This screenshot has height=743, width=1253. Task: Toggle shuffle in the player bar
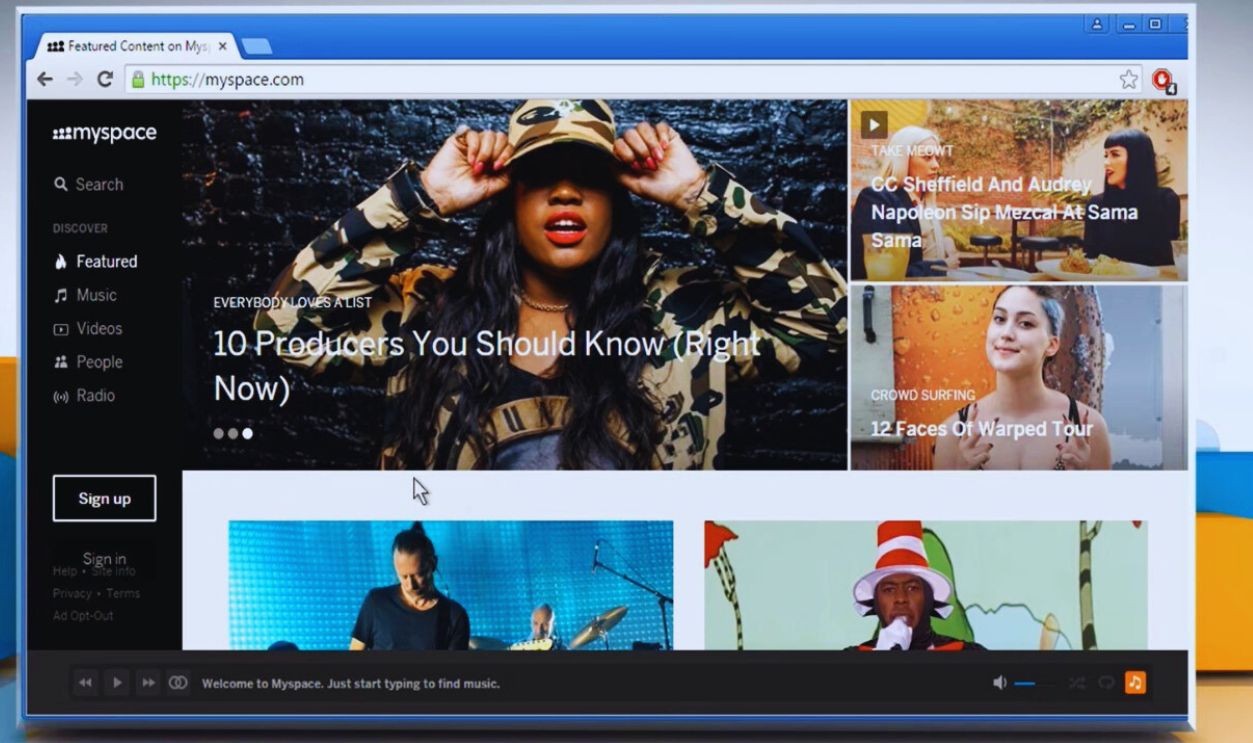tap(1076, 682)
